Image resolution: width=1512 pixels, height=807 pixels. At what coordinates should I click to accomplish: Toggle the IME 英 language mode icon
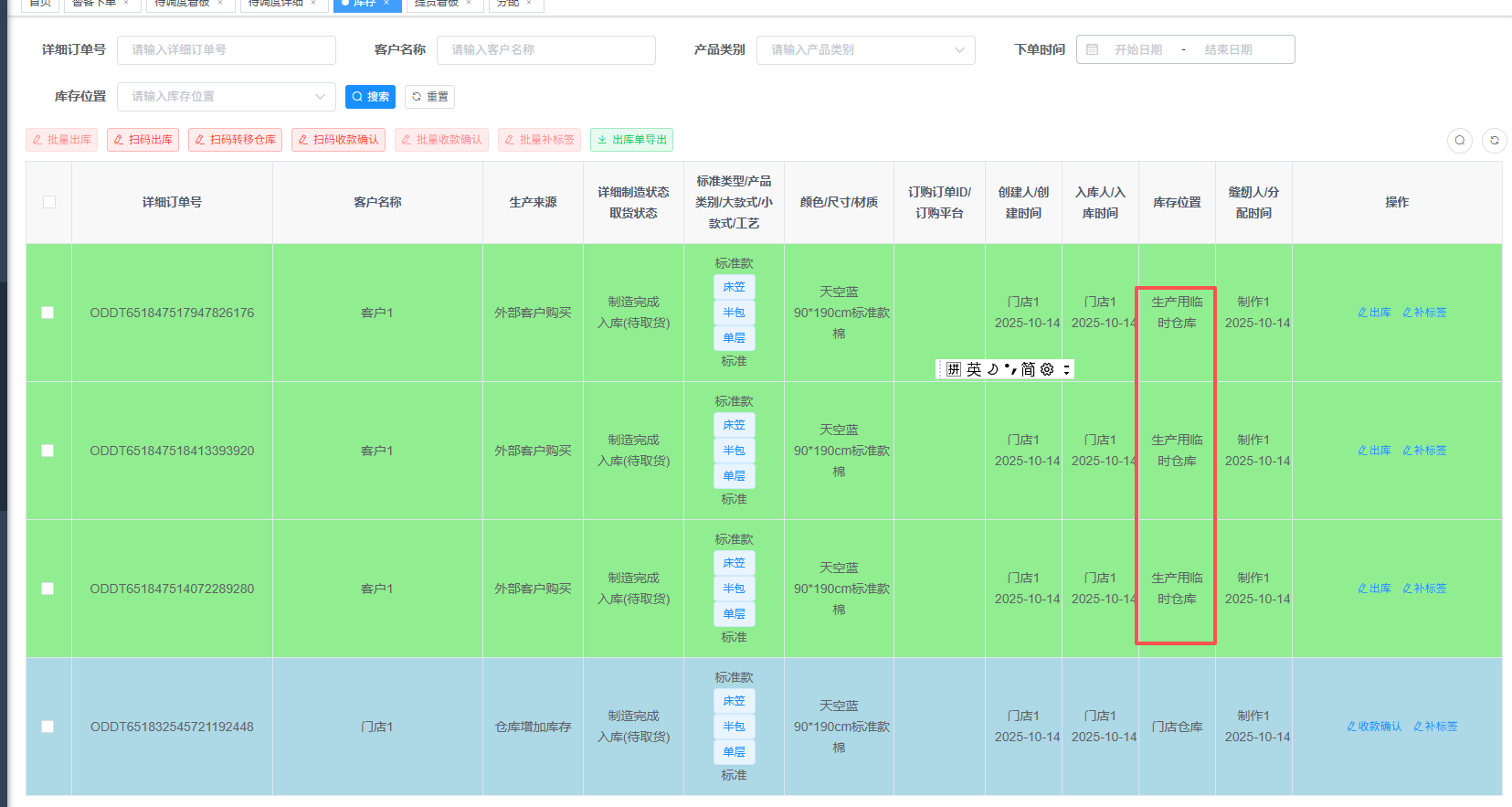[974, 369]
